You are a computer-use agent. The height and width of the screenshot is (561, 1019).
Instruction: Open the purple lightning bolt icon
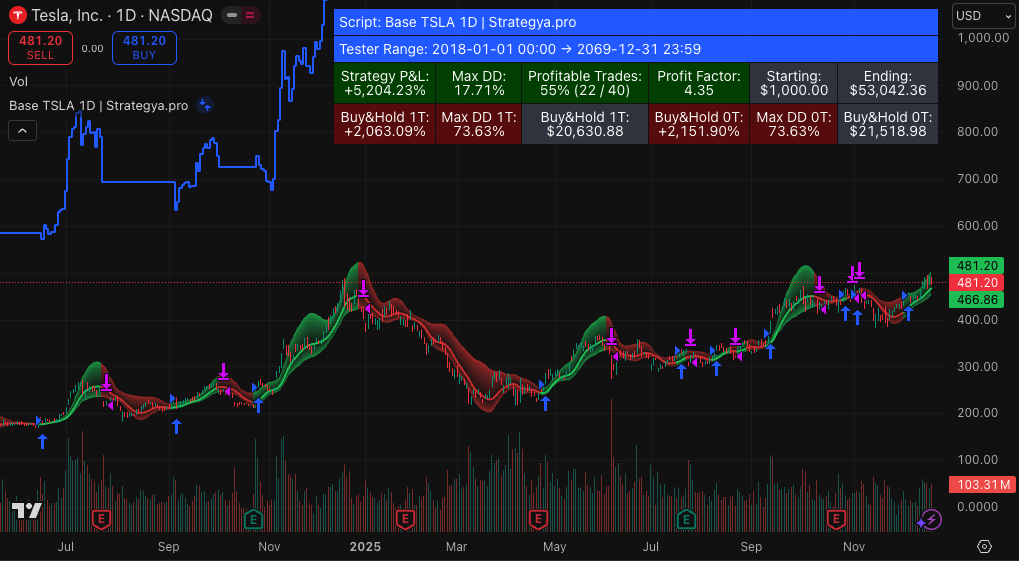[x=931, y=519]
